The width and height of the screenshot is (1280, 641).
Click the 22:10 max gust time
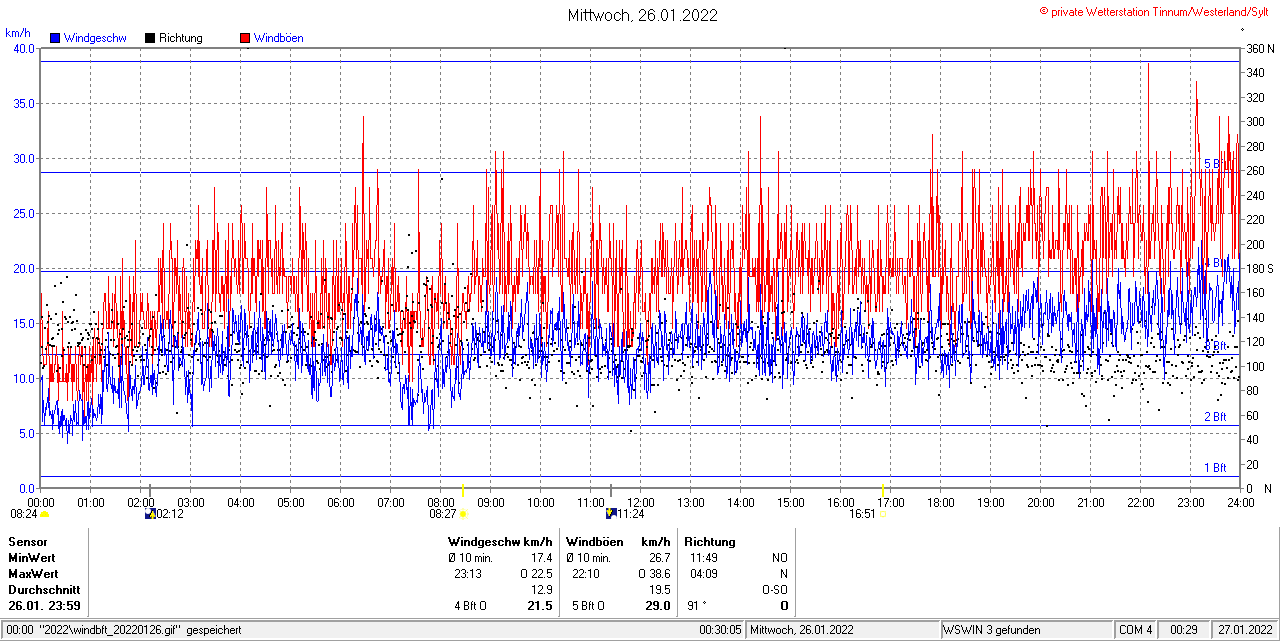[586, 574]
